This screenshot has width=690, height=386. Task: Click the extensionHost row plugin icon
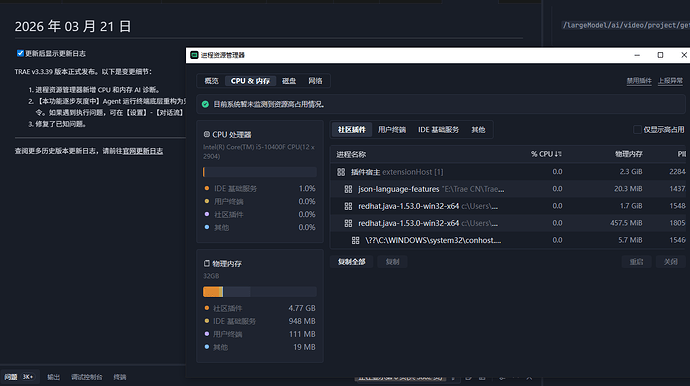[x=341, y=172]
